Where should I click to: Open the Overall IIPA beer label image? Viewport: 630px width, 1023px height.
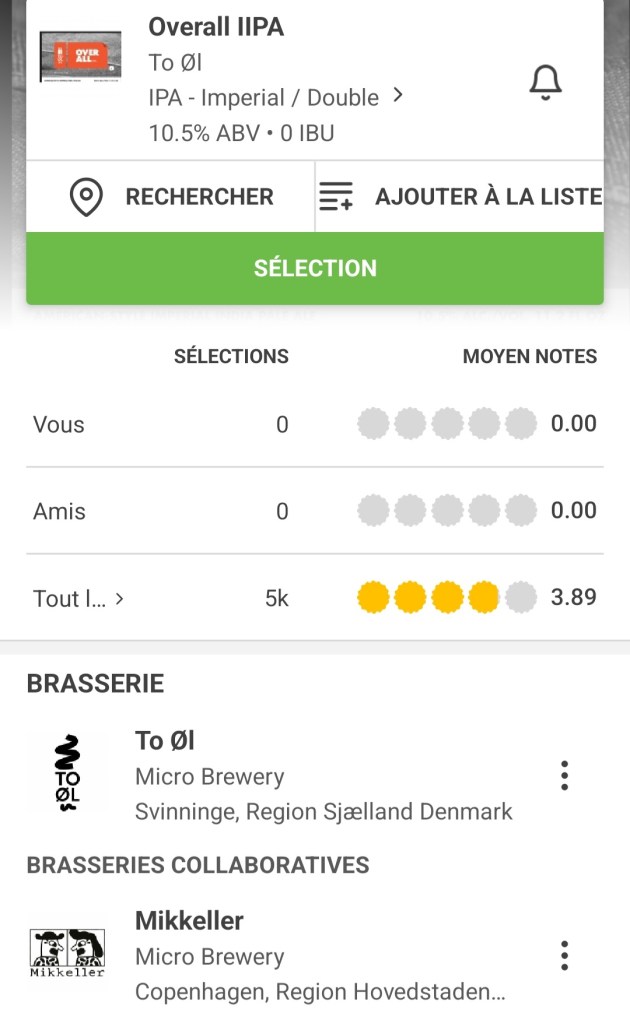pos(80,57)
